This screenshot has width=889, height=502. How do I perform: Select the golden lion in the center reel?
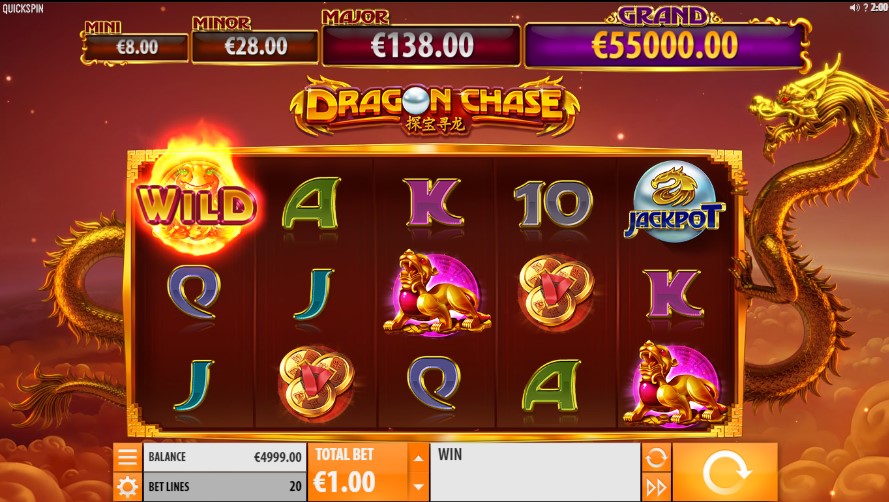(x=435, y=293)
